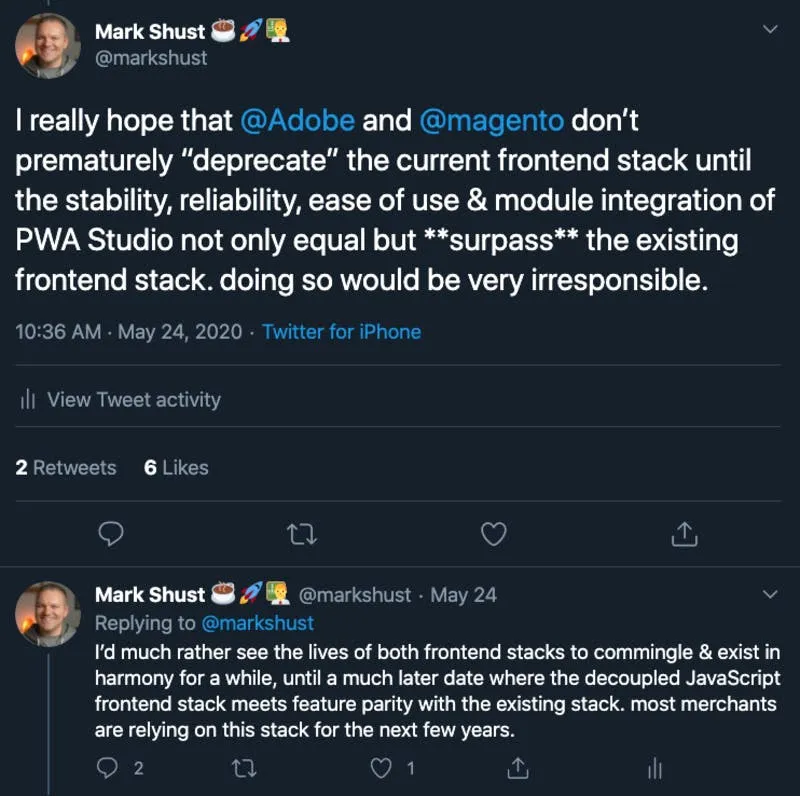Show the 2 Retweets list

[66, 467]
